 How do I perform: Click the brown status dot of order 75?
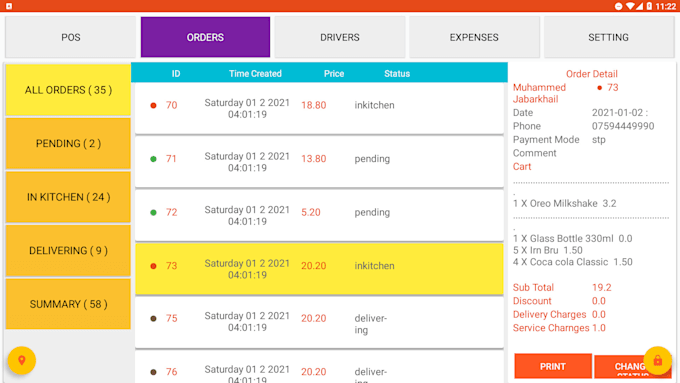pyautogui.click(x=153, y=318)
